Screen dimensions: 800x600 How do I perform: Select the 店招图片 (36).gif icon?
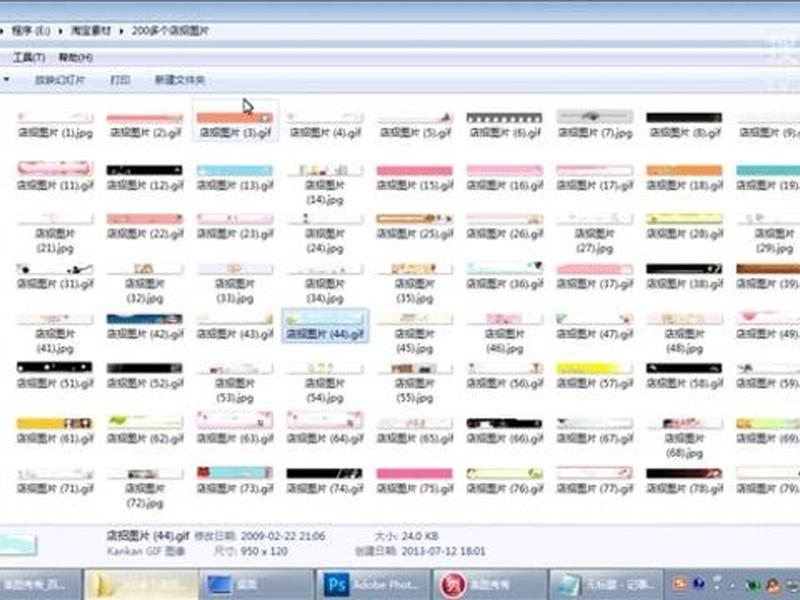pos(504,268)
